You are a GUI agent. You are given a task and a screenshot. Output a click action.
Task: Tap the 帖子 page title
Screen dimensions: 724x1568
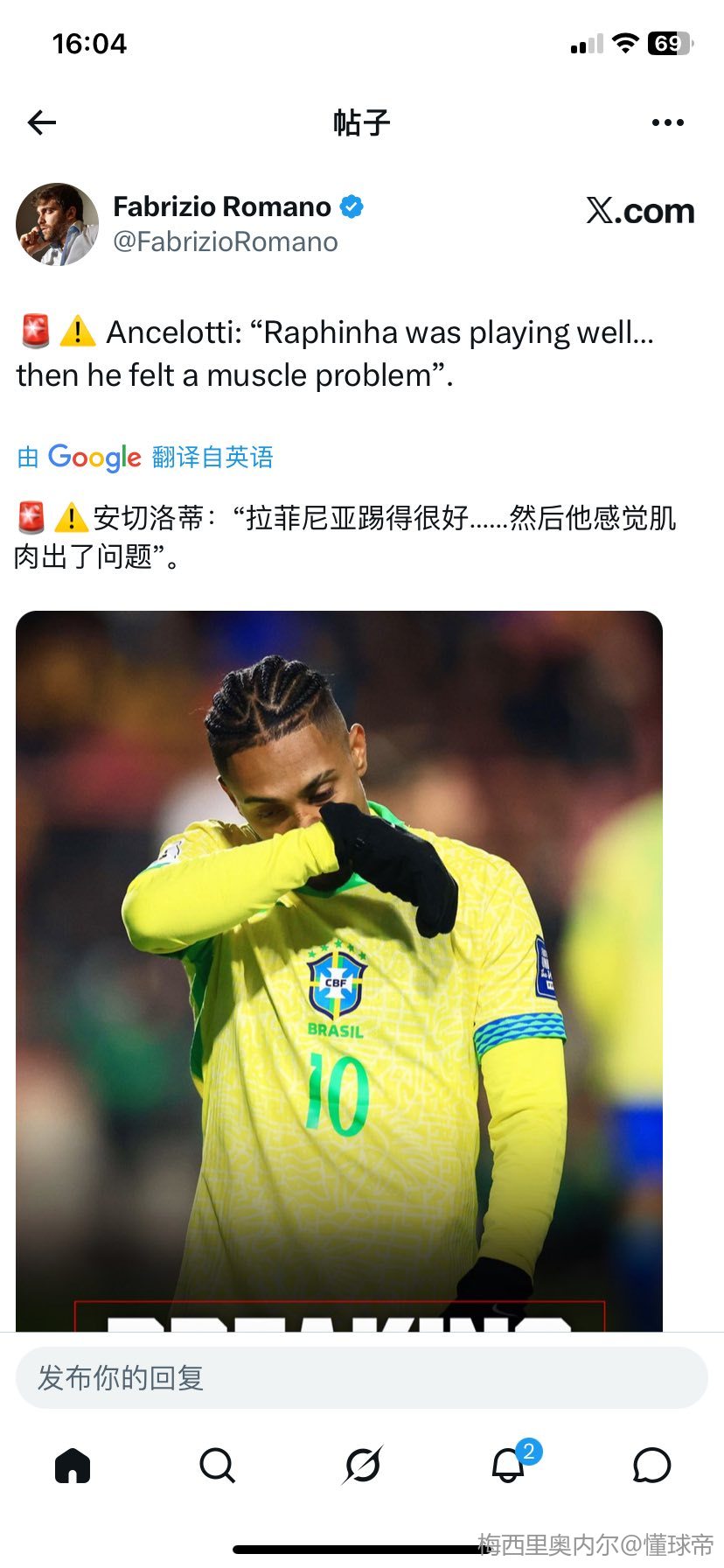pyautogui.click(x=361, y=122)
